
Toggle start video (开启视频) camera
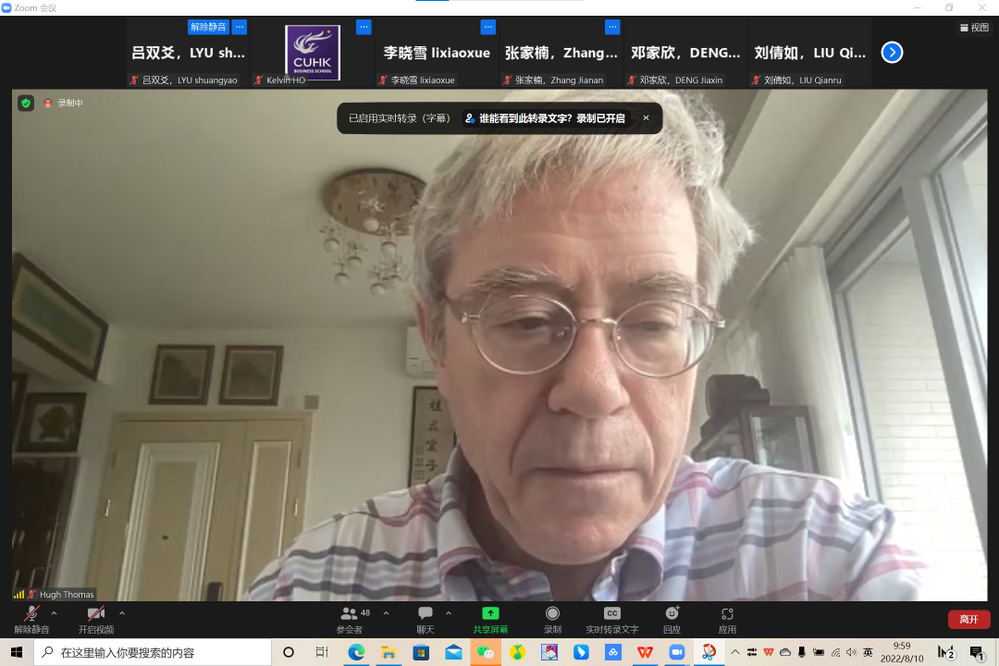tap(96, 614)
